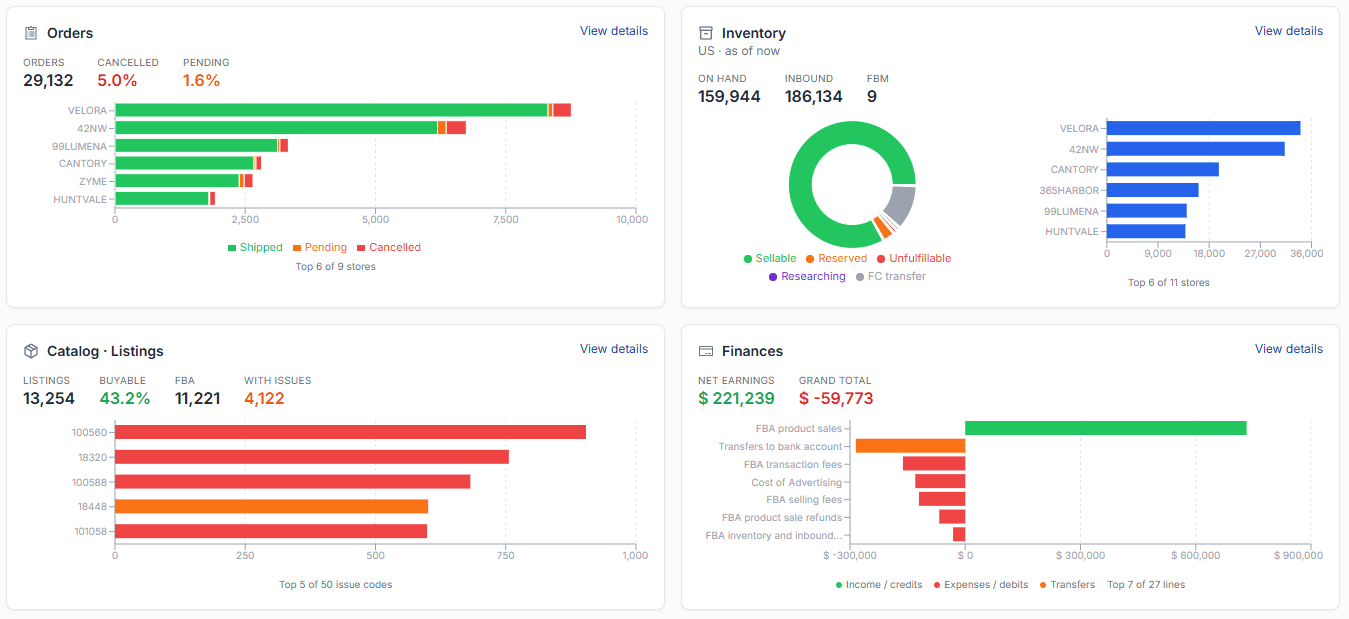
Task: Click the Inventory archive box icon
Action: pyautogui.click(x=706, y=33)
